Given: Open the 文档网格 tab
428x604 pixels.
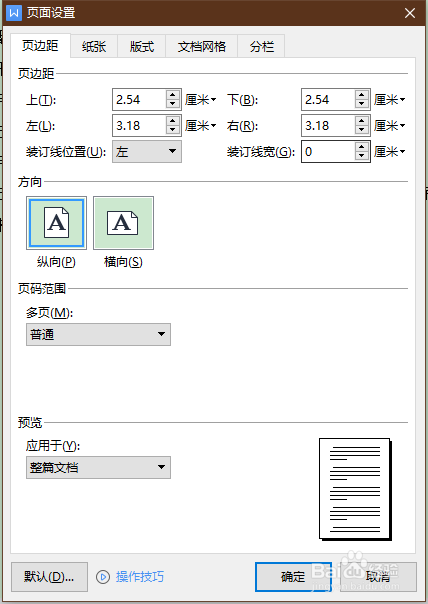Looking at the screenshot, I should coord(201,47).
